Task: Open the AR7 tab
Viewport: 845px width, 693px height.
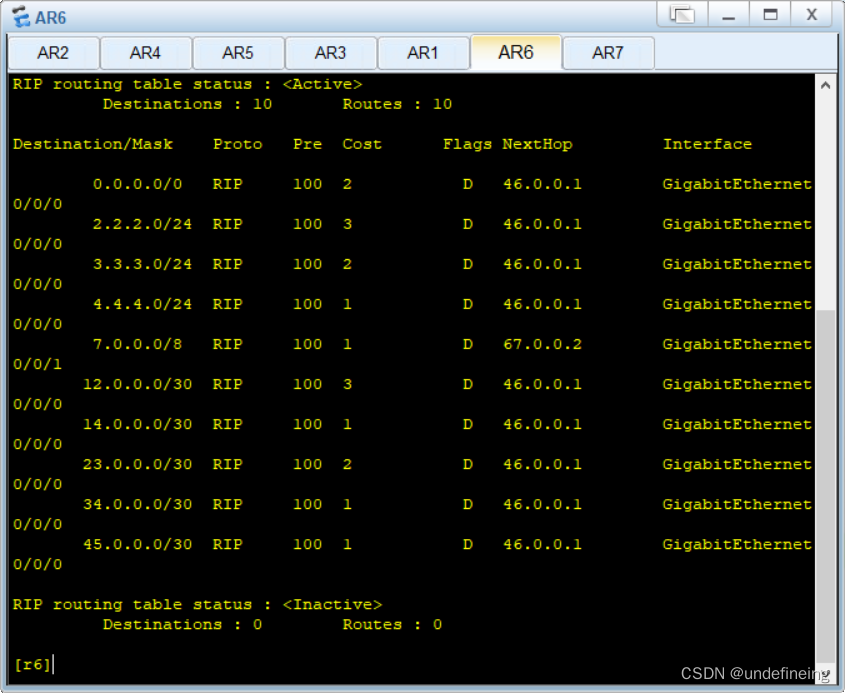Action: tap(608, 53)
